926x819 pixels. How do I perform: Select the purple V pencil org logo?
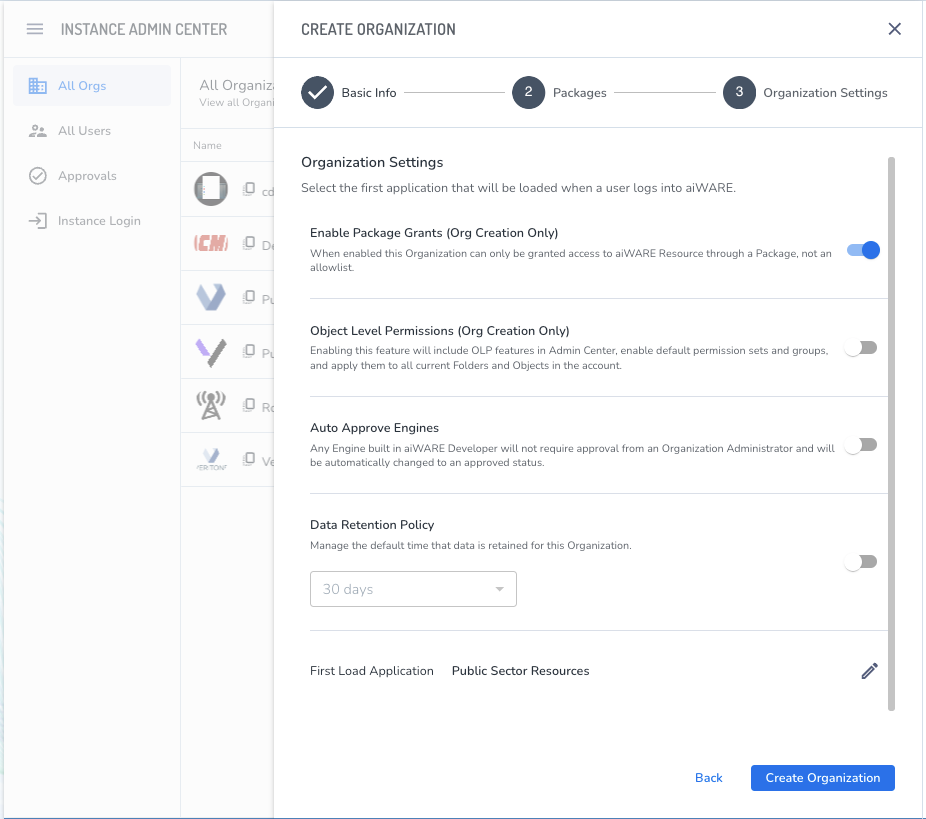tap(211, 352)
